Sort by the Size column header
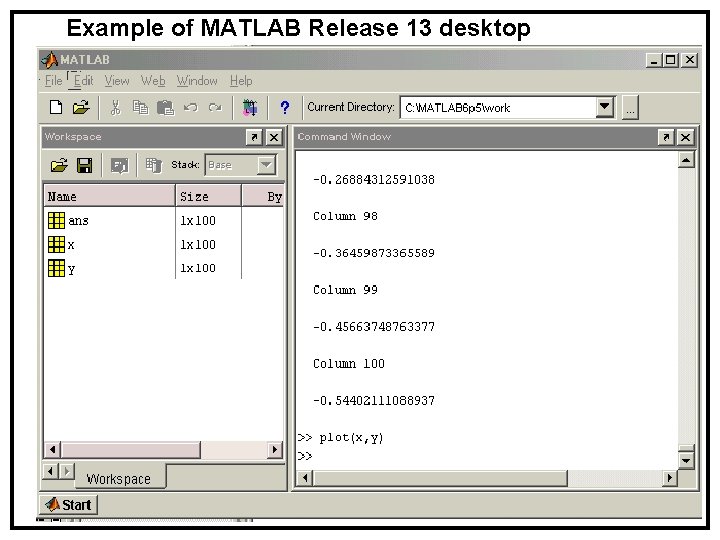The image size is (720, 540). coord(208,197)
